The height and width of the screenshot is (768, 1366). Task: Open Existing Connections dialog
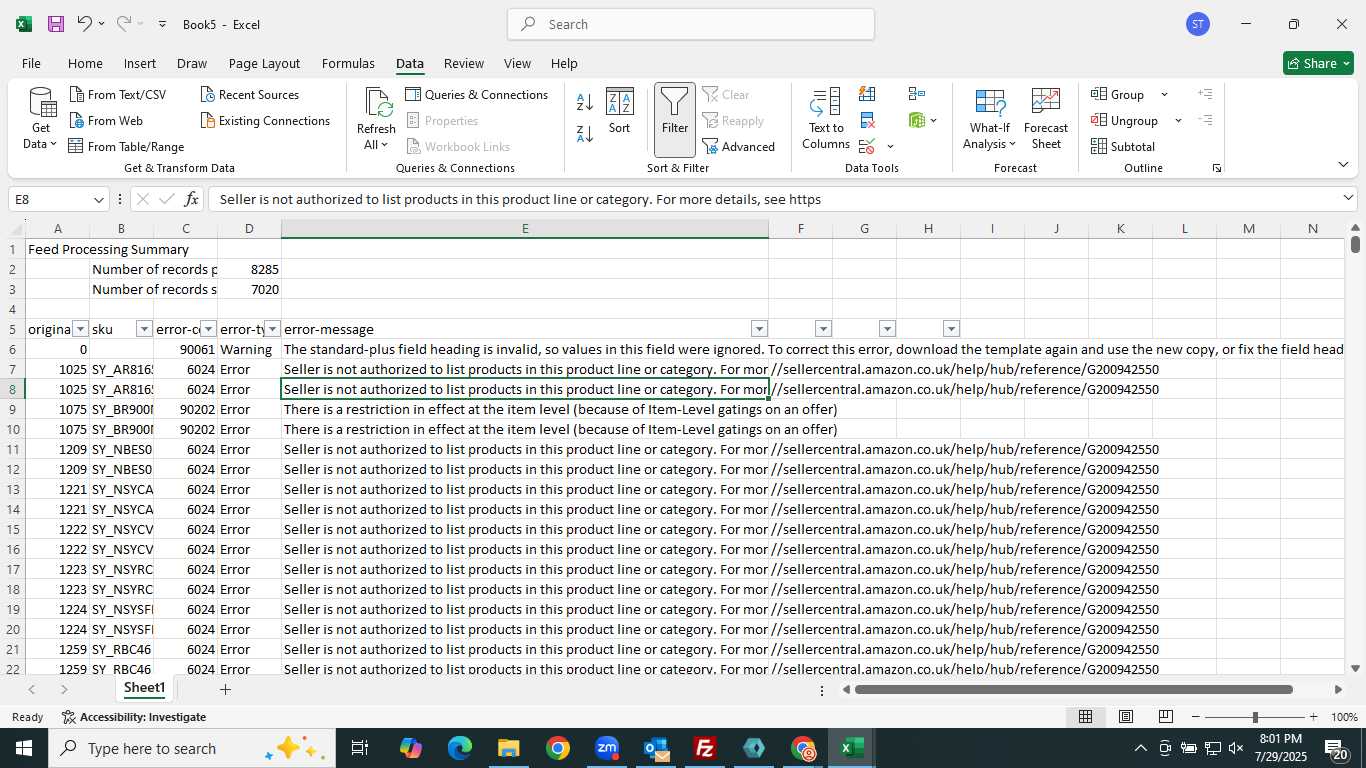click(x=265, y=120)
